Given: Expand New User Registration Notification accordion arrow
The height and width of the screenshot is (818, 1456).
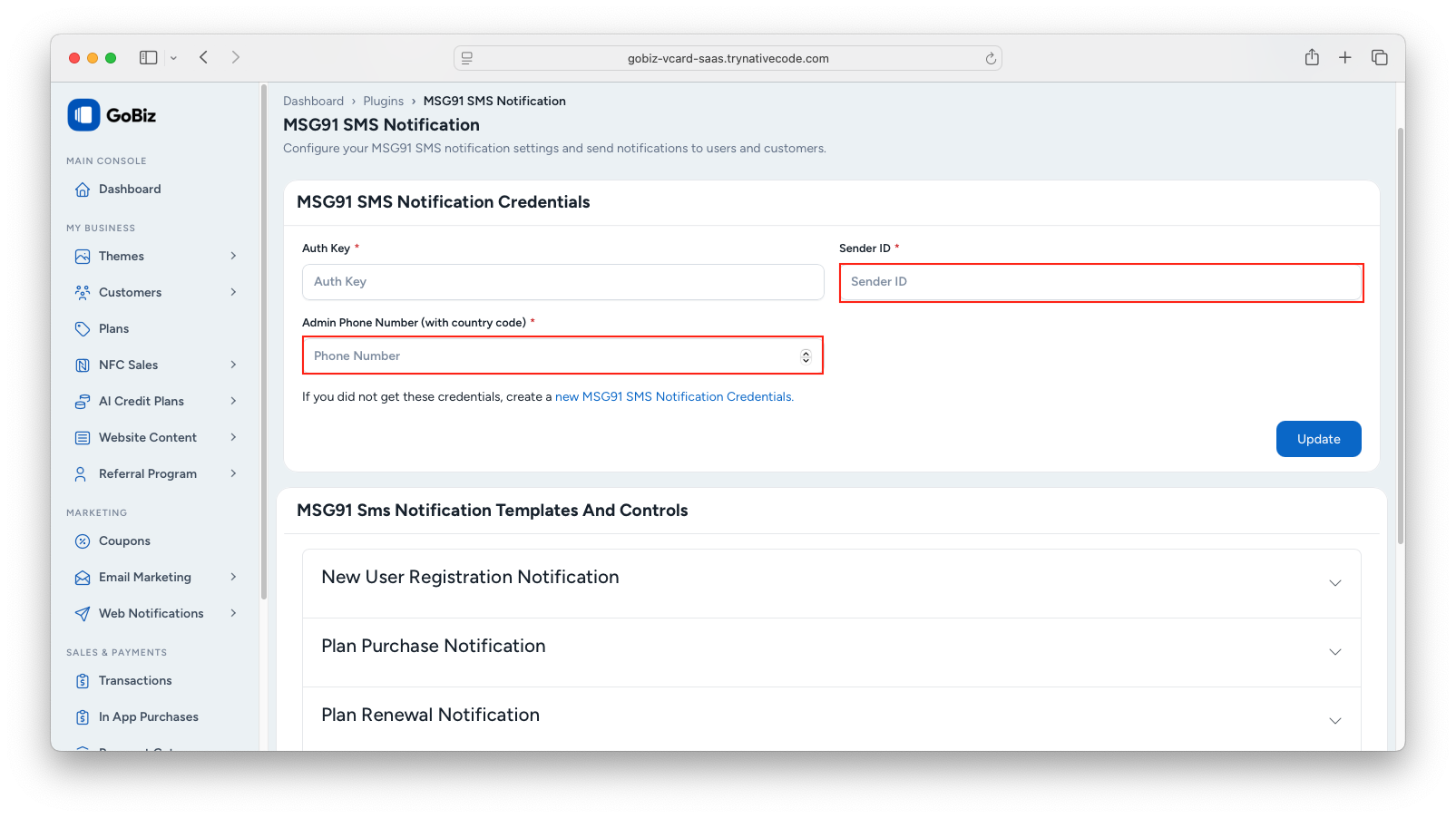Looking at the screenshot, I should click(x=1335, y=583).
